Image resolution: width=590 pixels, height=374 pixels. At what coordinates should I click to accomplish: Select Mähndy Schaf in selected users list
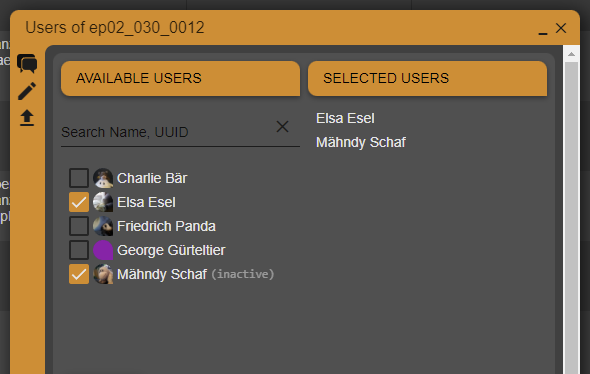coord(361,143)
